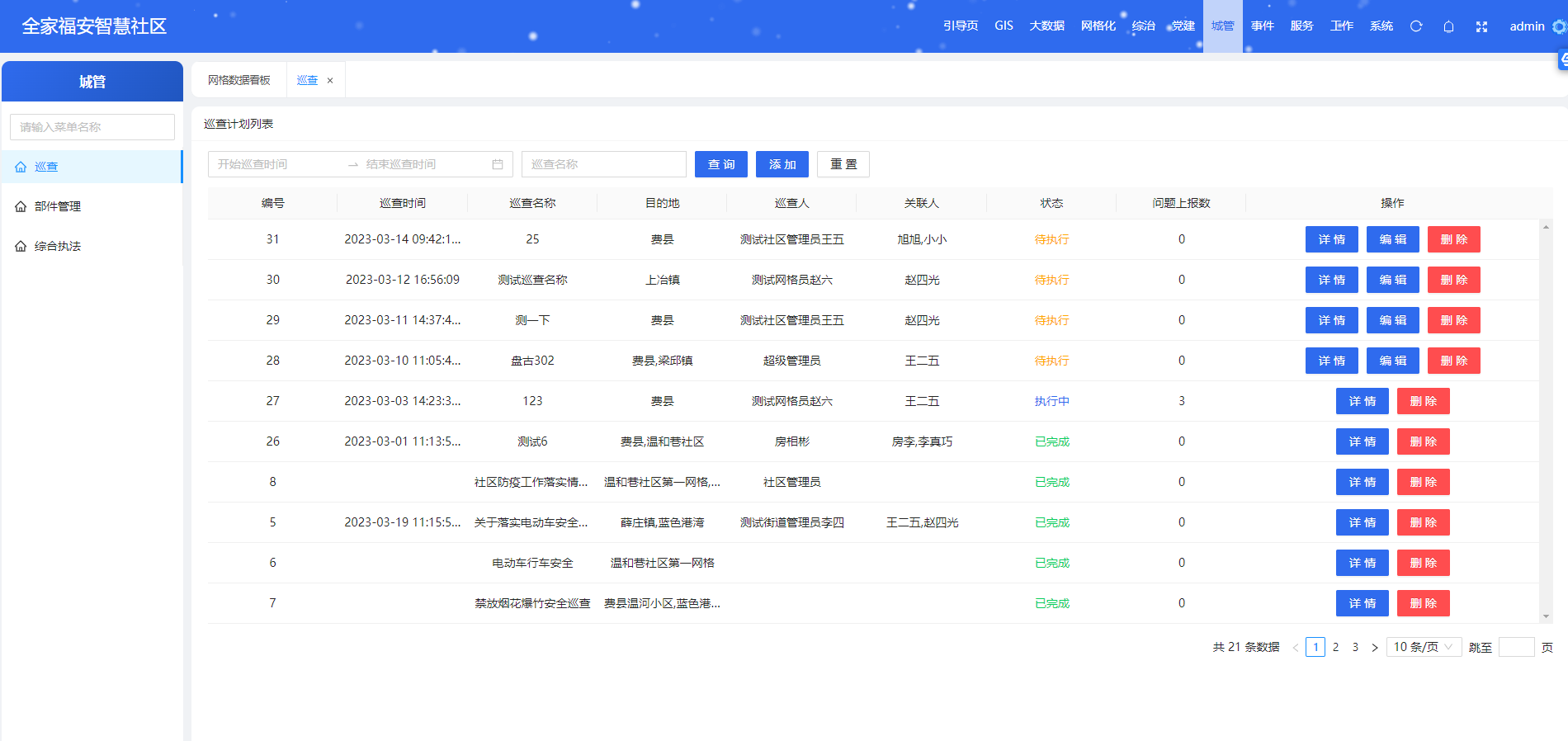Focus the menu name search field
The image size is (1568, 741).
(92, 127)
